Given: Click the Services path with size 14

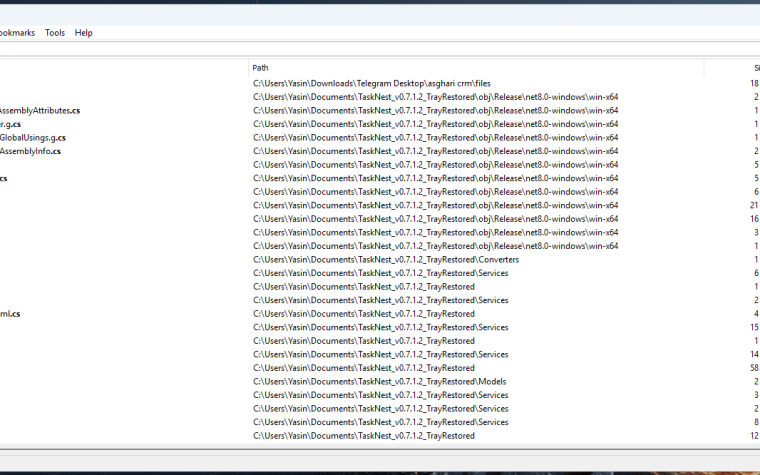Looking at the screenshot, I should click(x=380, y=355).
